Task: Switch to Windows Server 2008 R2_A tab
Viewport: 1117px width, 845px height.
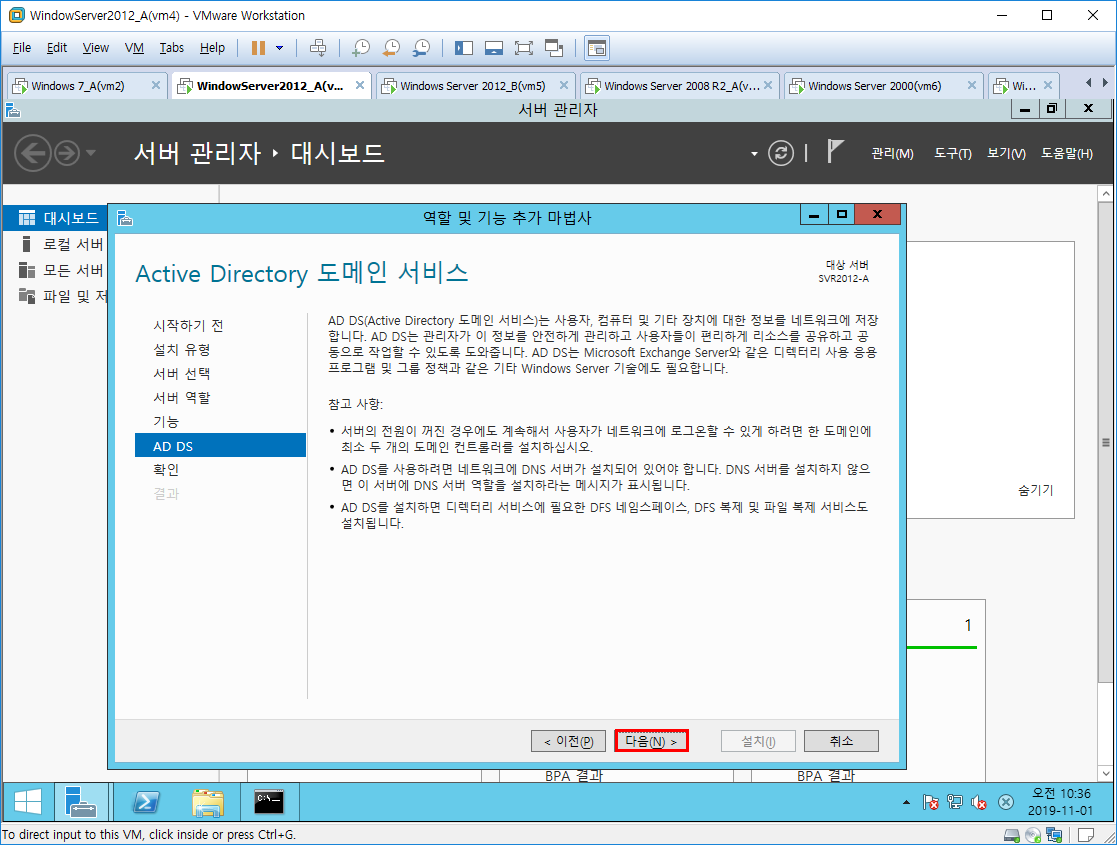Action: click(681, 85)
